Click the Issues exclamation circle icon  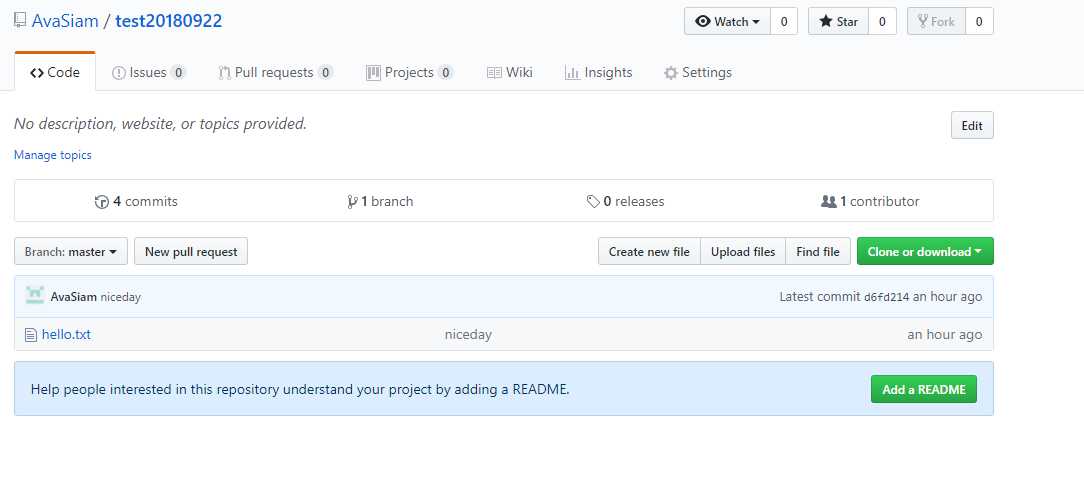pos(119,73)
